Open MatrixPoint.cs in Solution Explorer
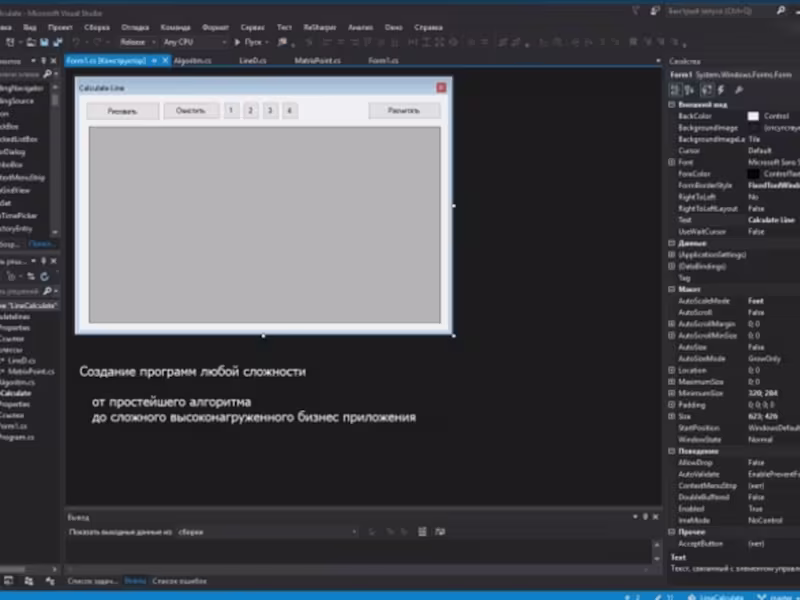800x600 pixels. tap(31, 371)
